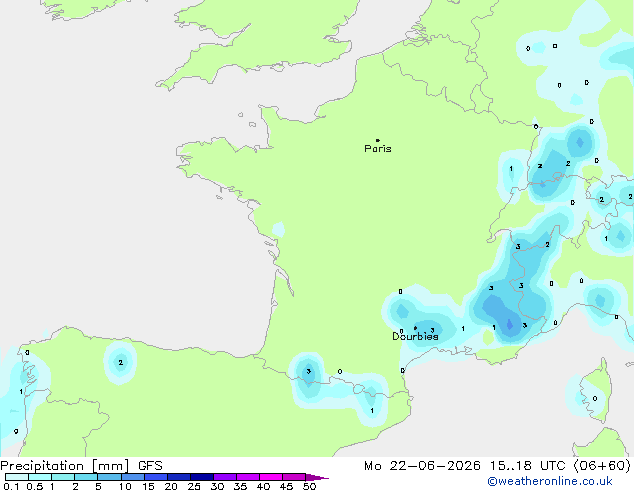Pick the 25–30 mm navy legend swatch
The image size is (634, 490).
coord(202,477)
